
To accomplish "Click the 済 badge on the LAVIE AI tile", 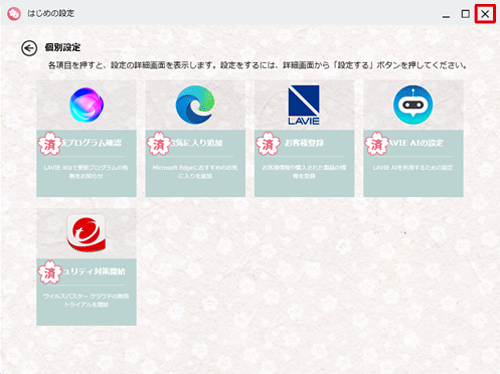I will (377, 144).
